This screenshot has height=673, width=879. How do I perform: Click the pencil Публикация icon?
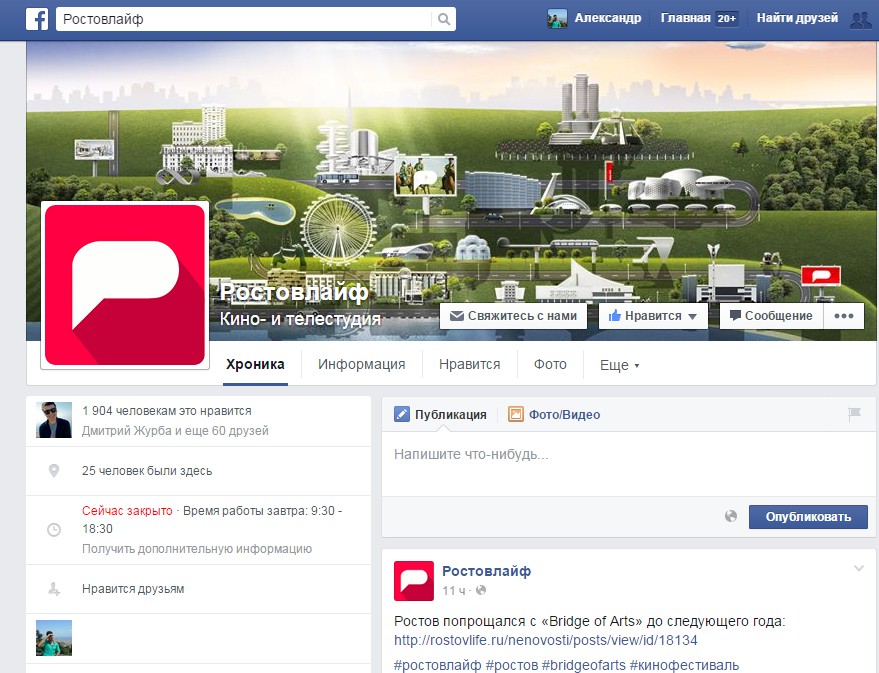click(401, 414)
